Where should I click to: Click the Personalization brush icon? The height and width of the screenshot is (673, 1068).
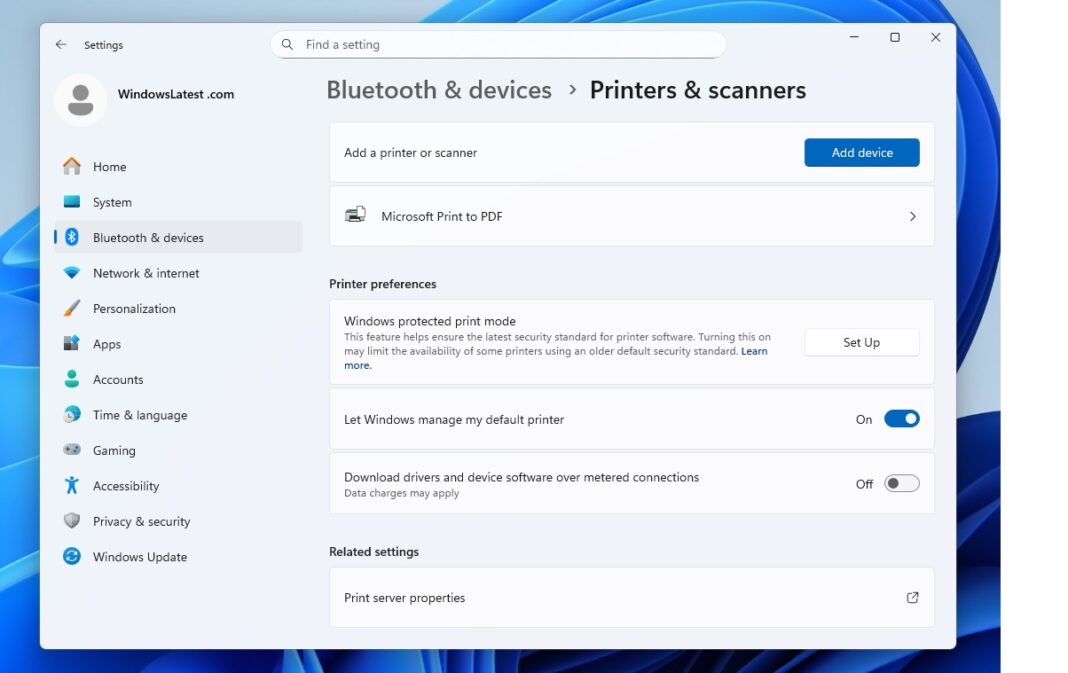pos(71,308)
